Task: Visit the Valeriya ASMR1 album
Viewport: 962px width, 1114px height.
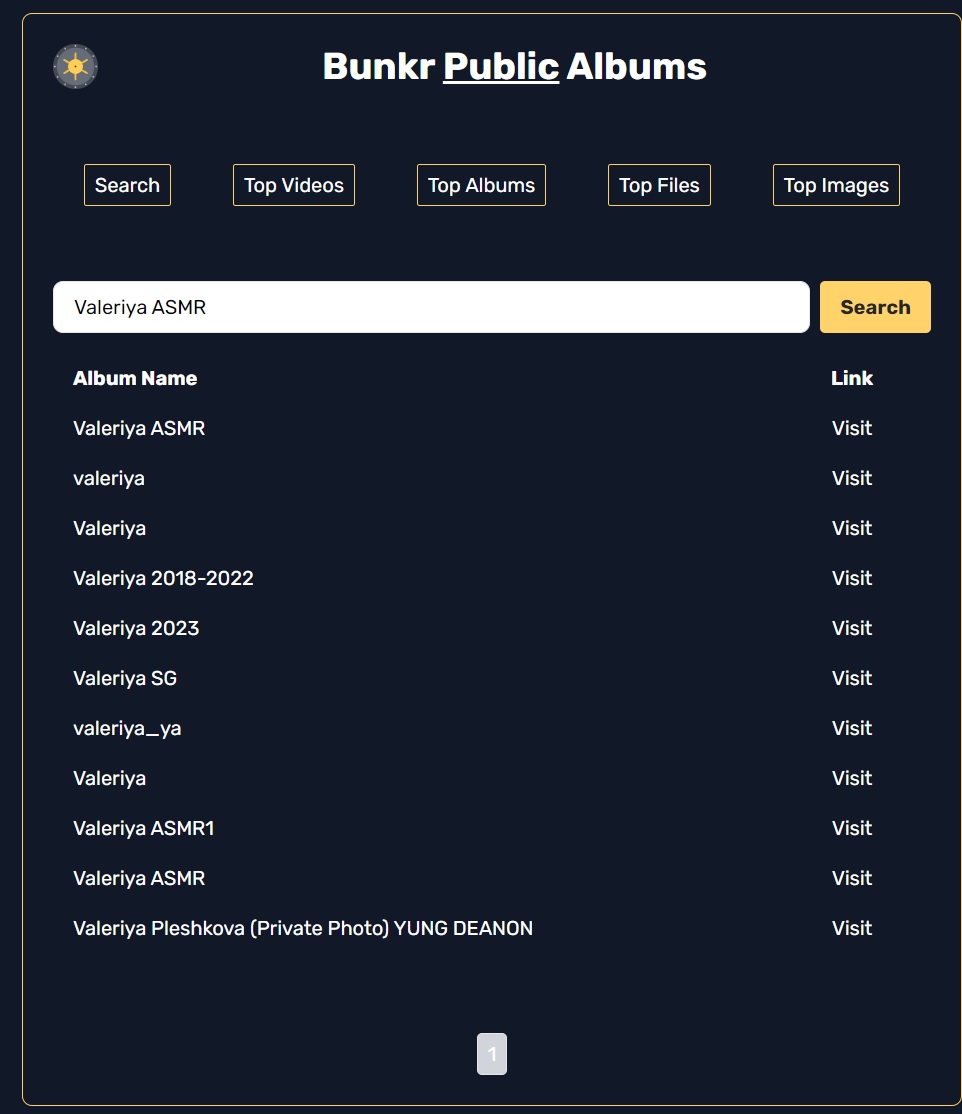Action: coord(851,828)
